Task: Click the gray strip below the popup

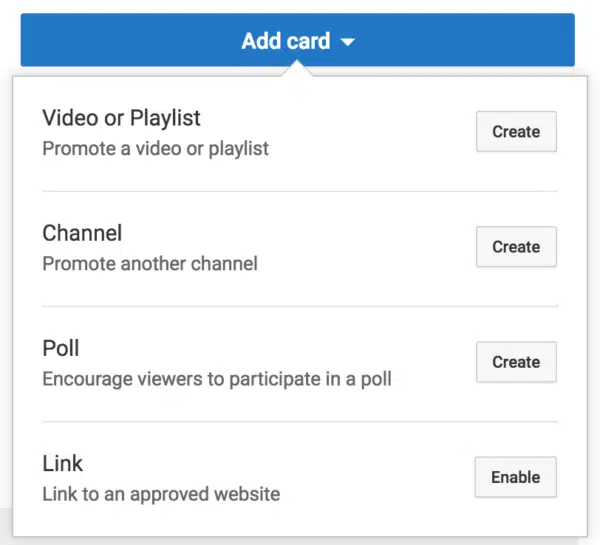Action: point(300,540)
